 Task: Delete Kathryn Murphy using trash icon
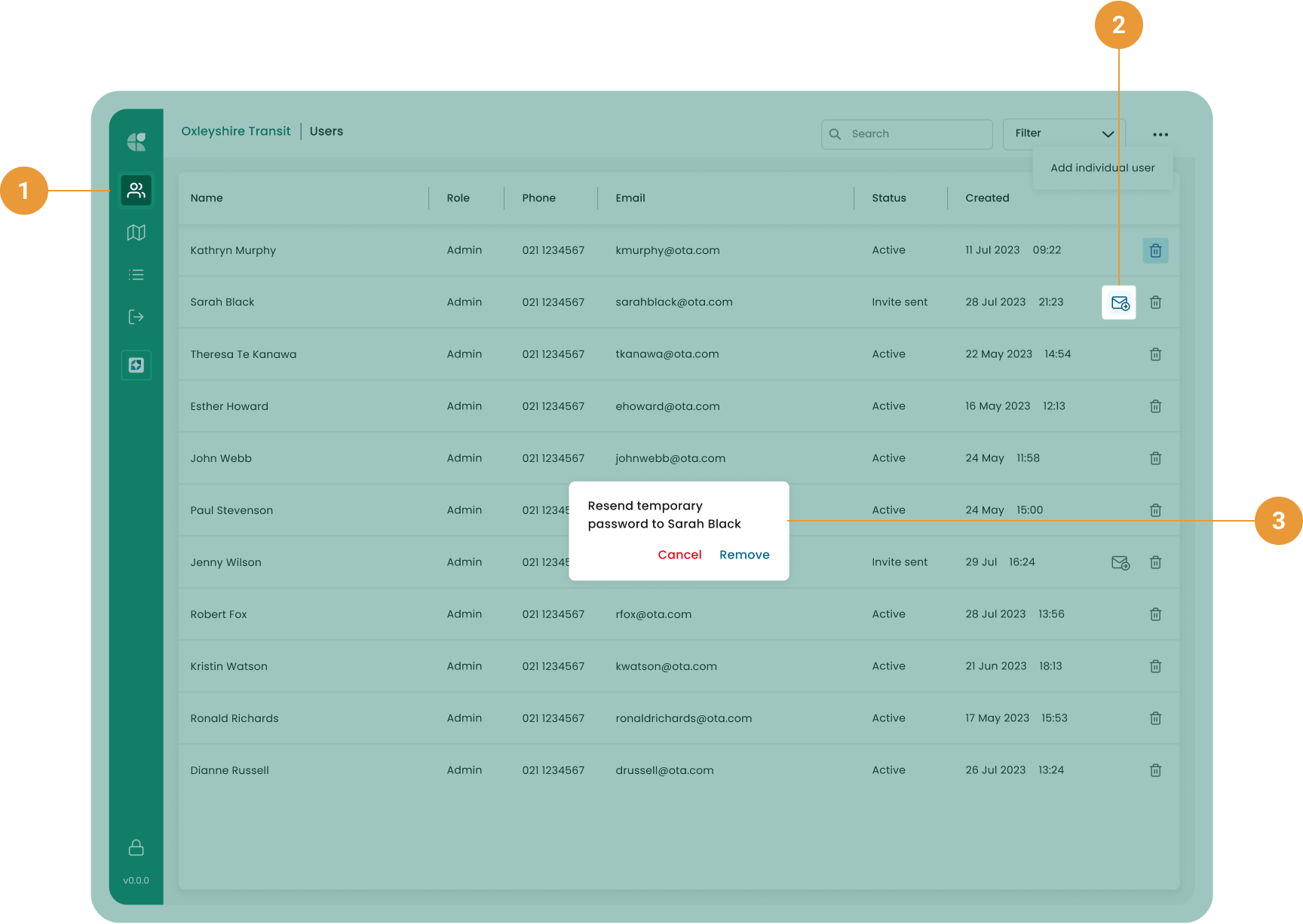point(1155,250)
